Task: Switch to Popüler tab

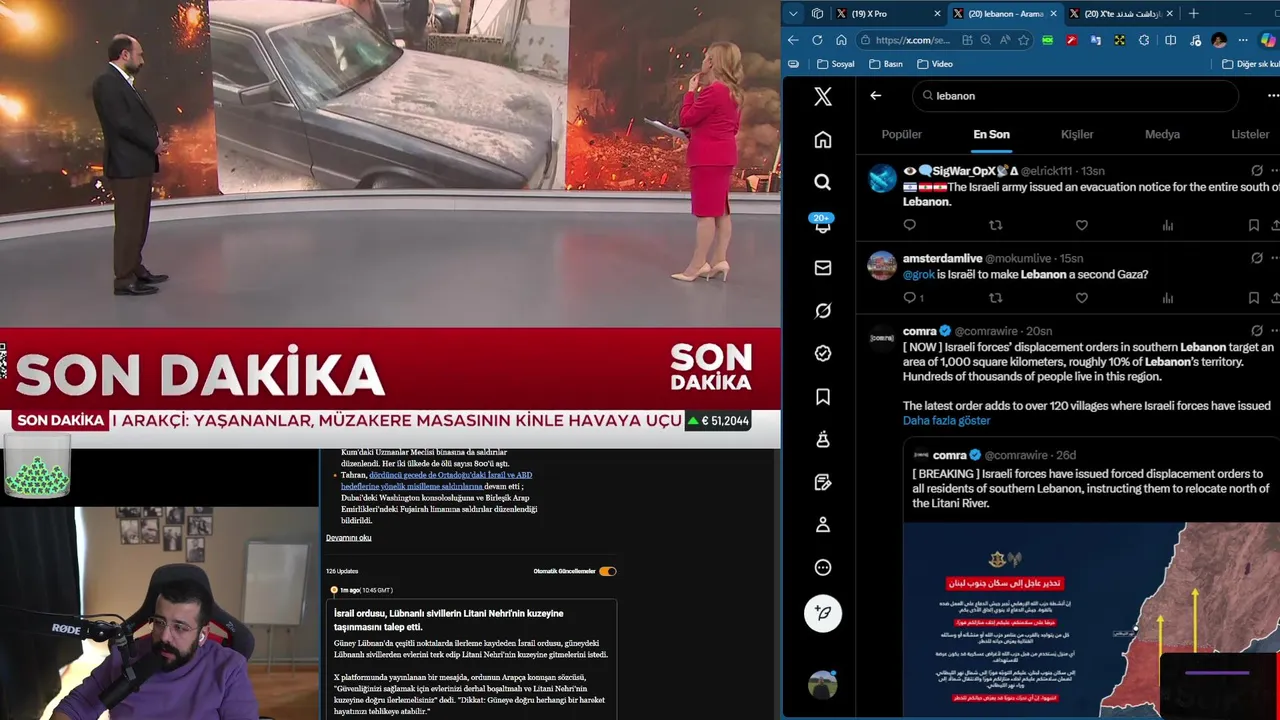Action: click(x=901, y=134)
